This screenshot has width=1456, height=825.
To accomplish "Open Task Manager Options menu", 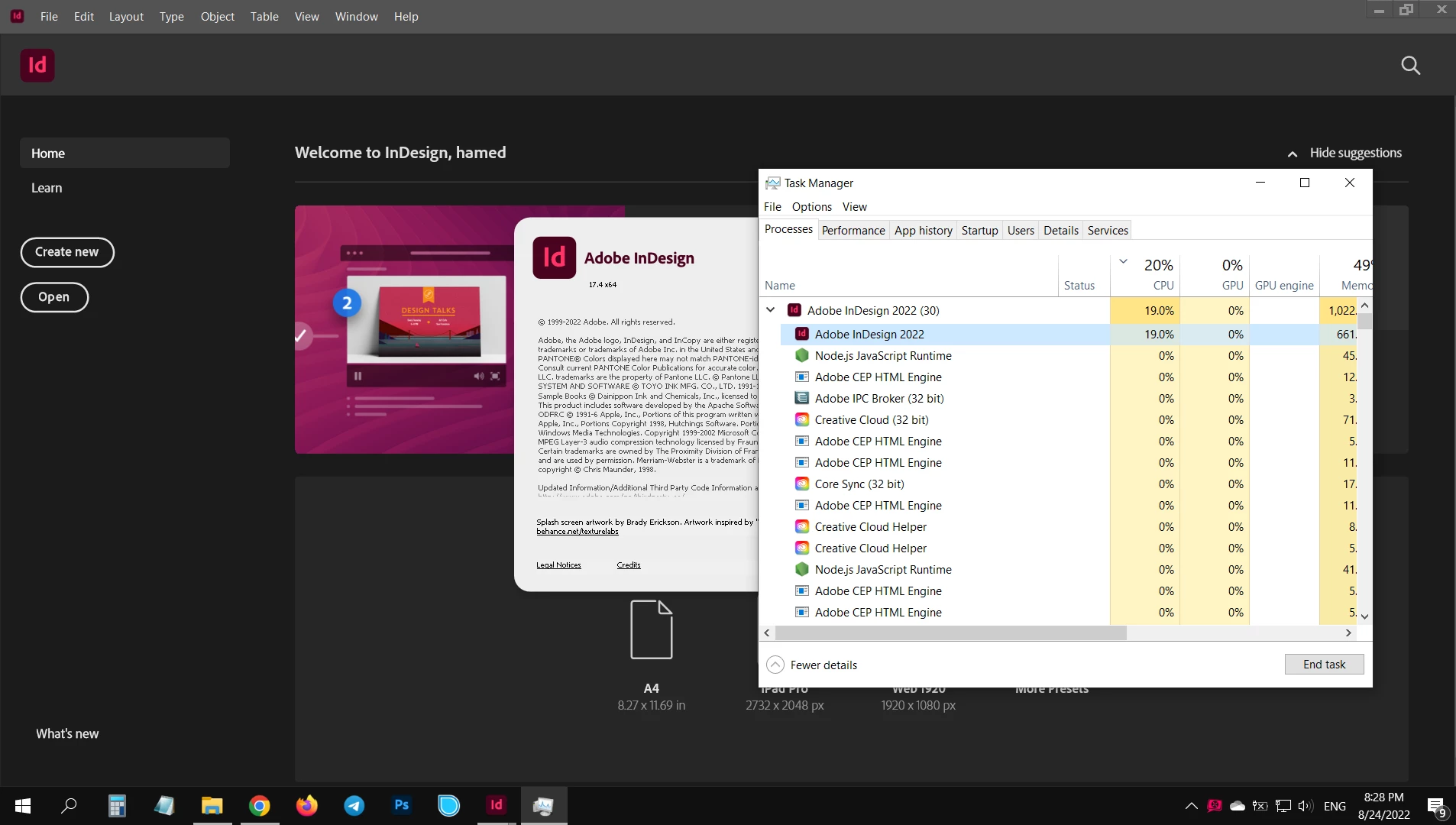I will (x=811, y=206).
